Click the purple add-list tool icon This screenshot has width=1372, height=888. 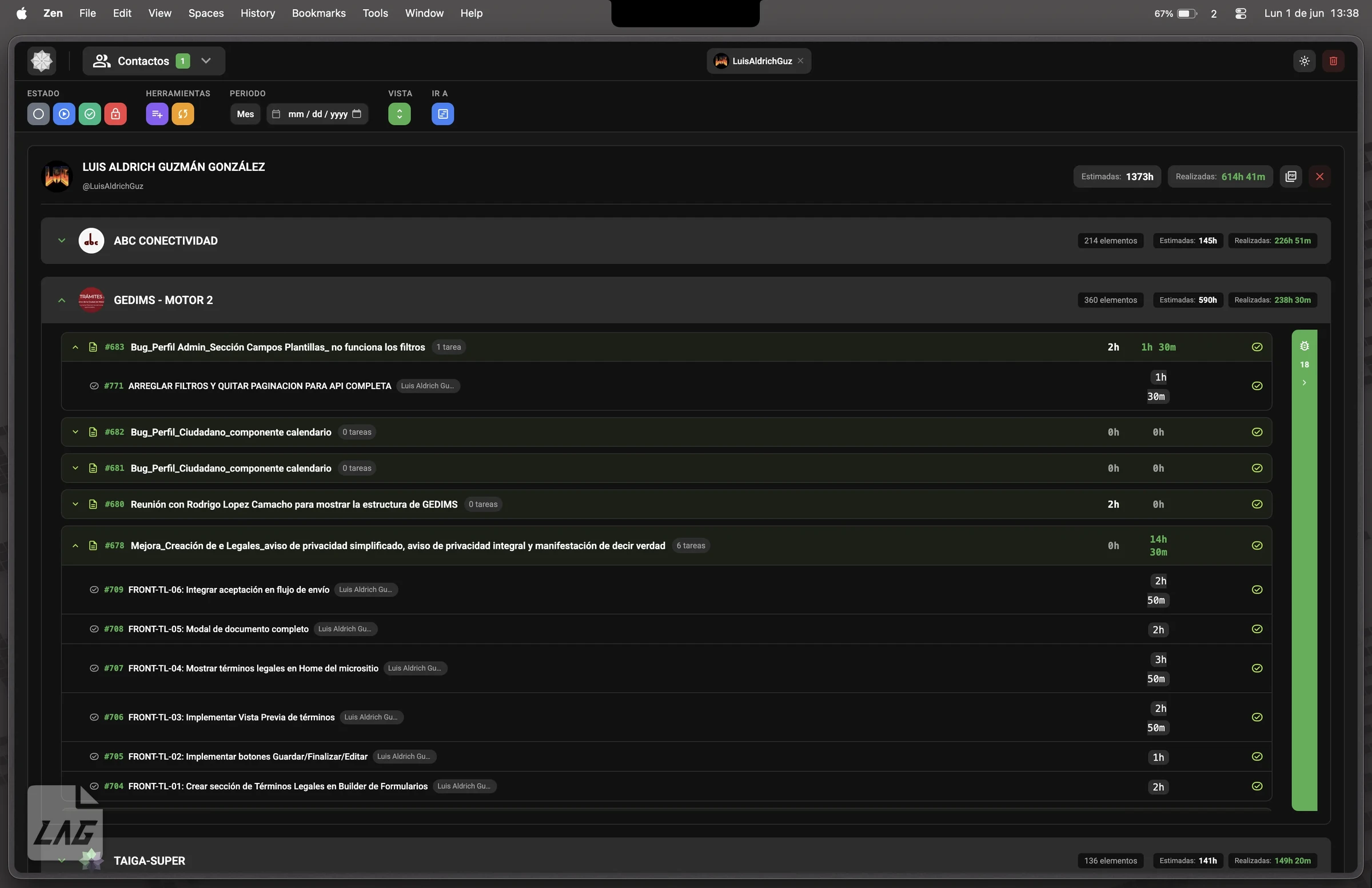[x=157, y=114]
